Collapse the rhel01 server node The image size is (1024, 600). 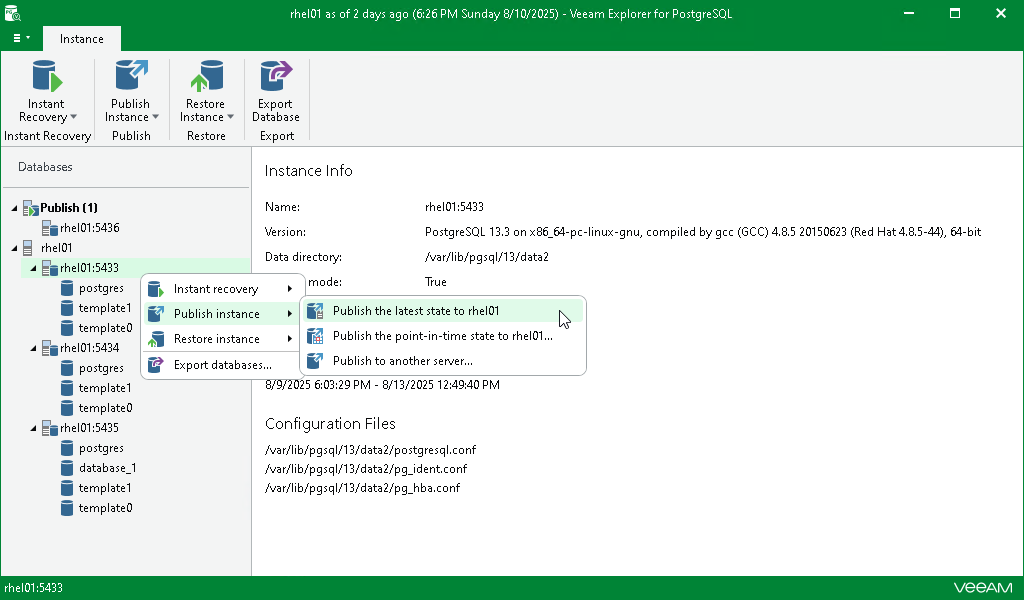[x=14, y=248]
